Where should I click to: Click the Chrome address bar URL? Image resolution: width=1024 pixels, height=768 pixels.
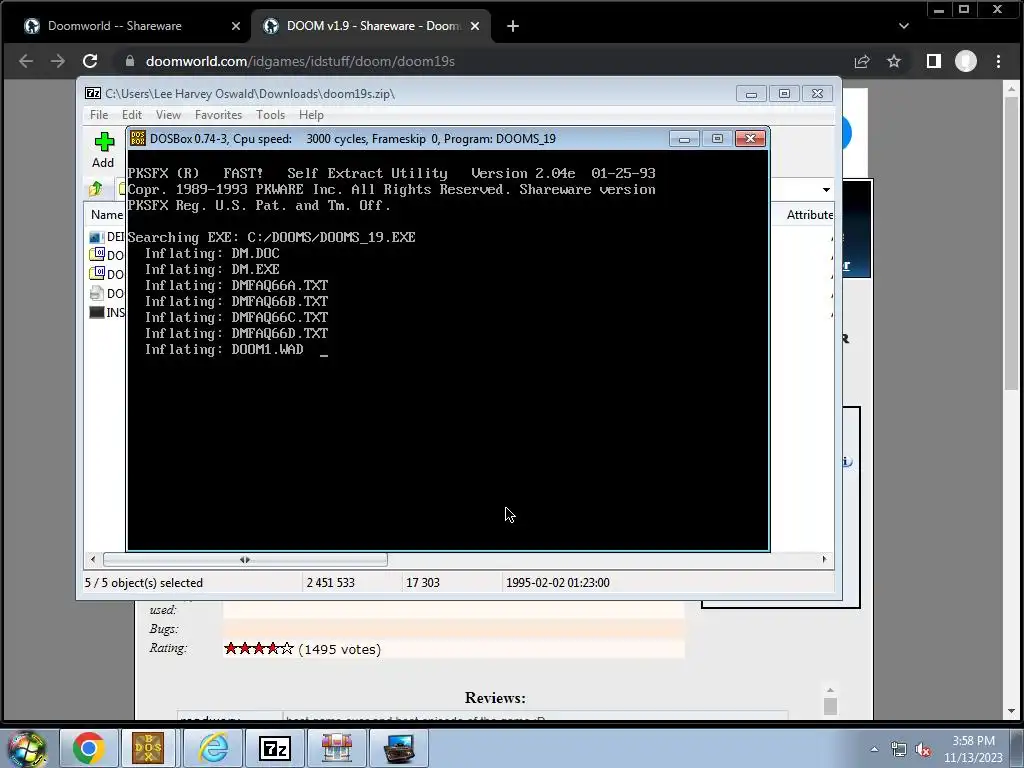tap(300, 61)
